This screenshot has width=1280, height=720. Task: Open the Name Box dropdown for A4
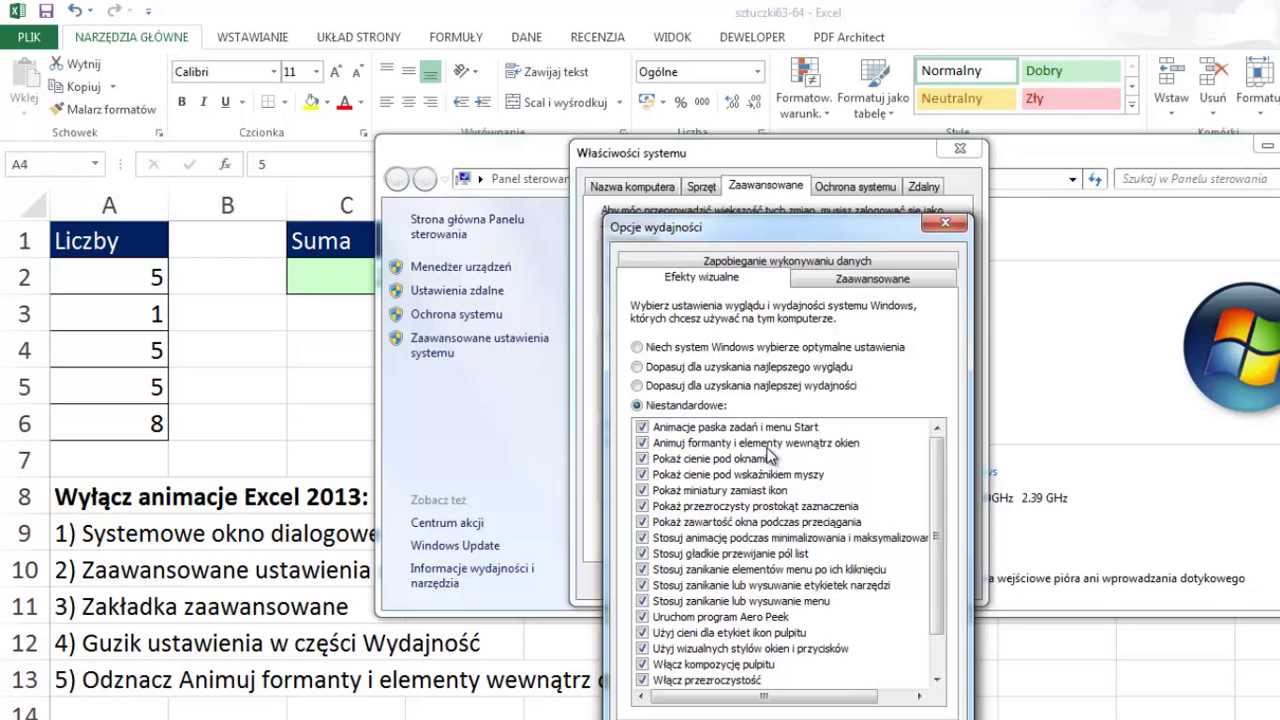tap(95, 164)
